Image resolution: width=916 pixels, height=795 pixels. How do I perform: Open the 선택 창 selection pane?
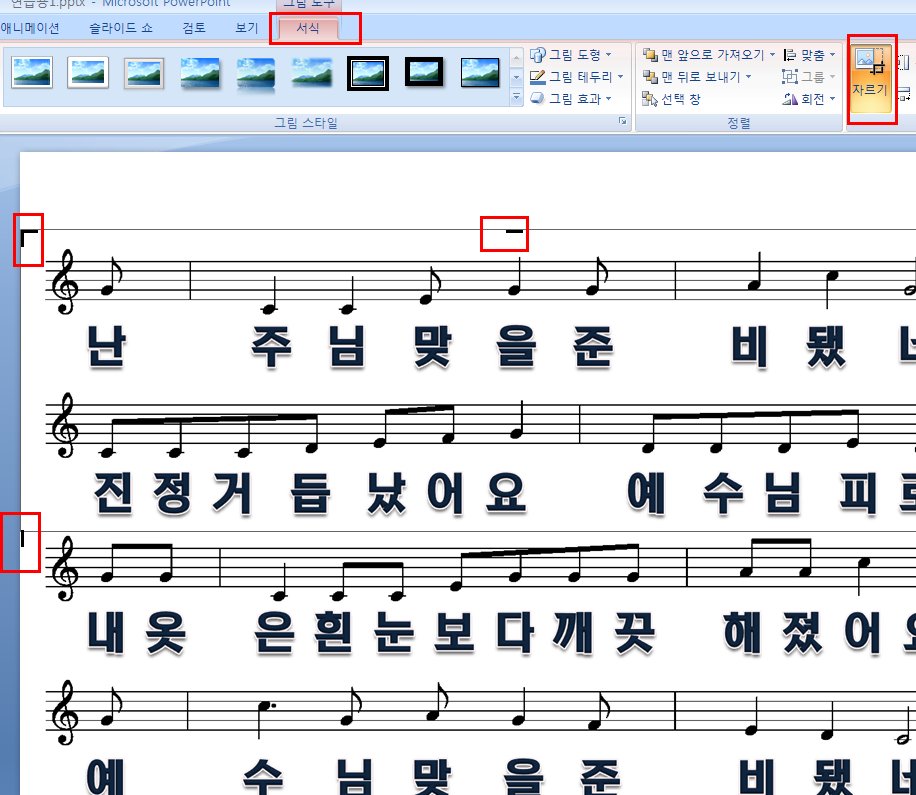[x=671, y=99]
